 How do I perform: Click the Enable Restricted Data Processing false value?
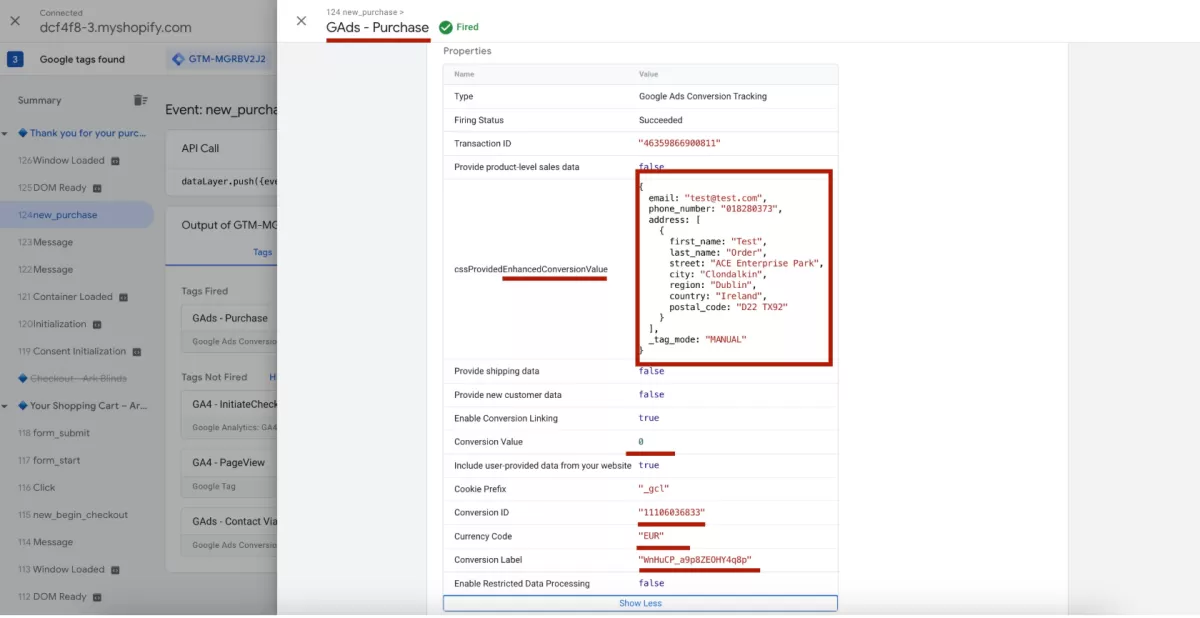651,583
